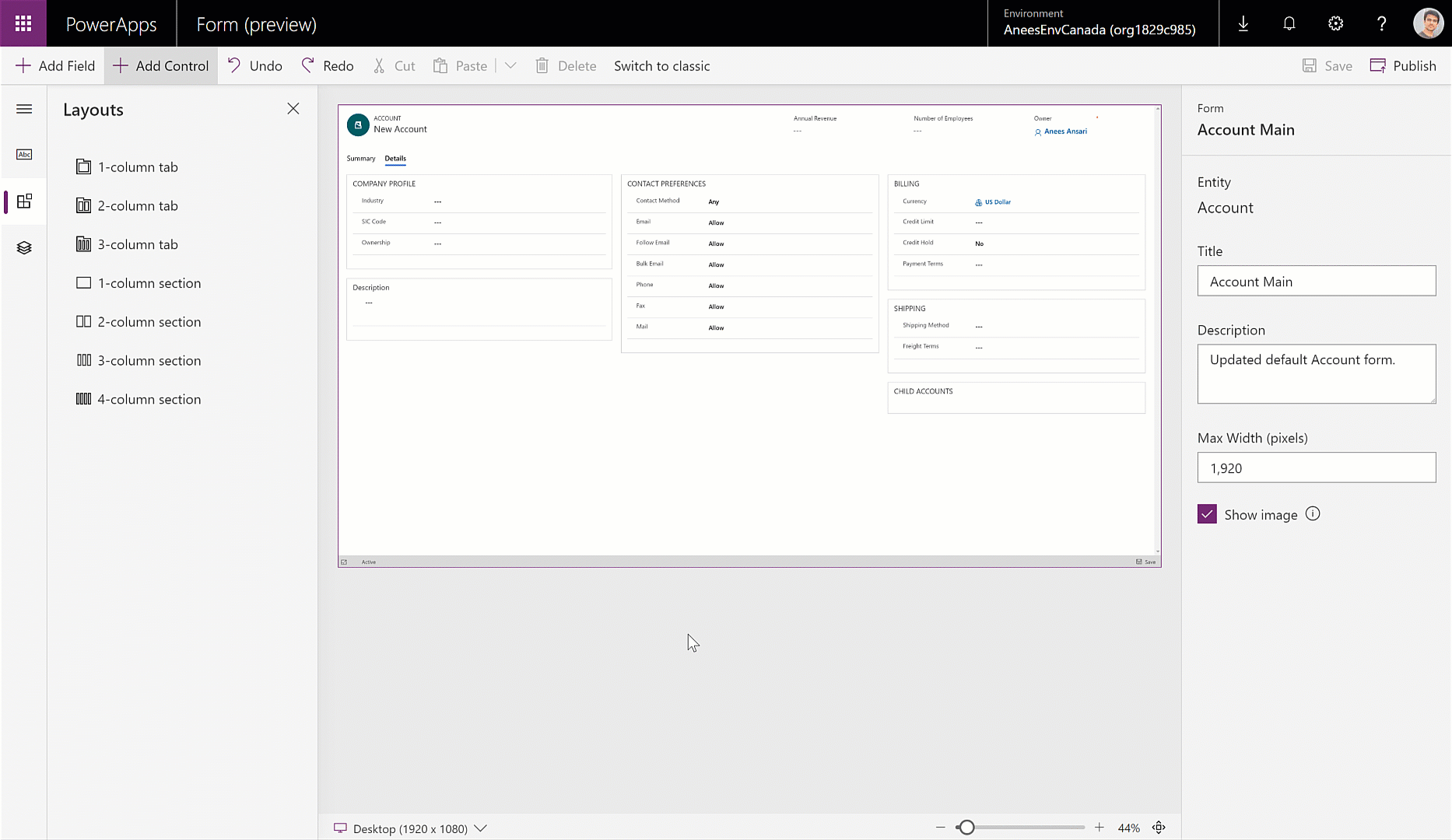Redo the last action
Screen dimensions: 1452x840
coord(328,66)
